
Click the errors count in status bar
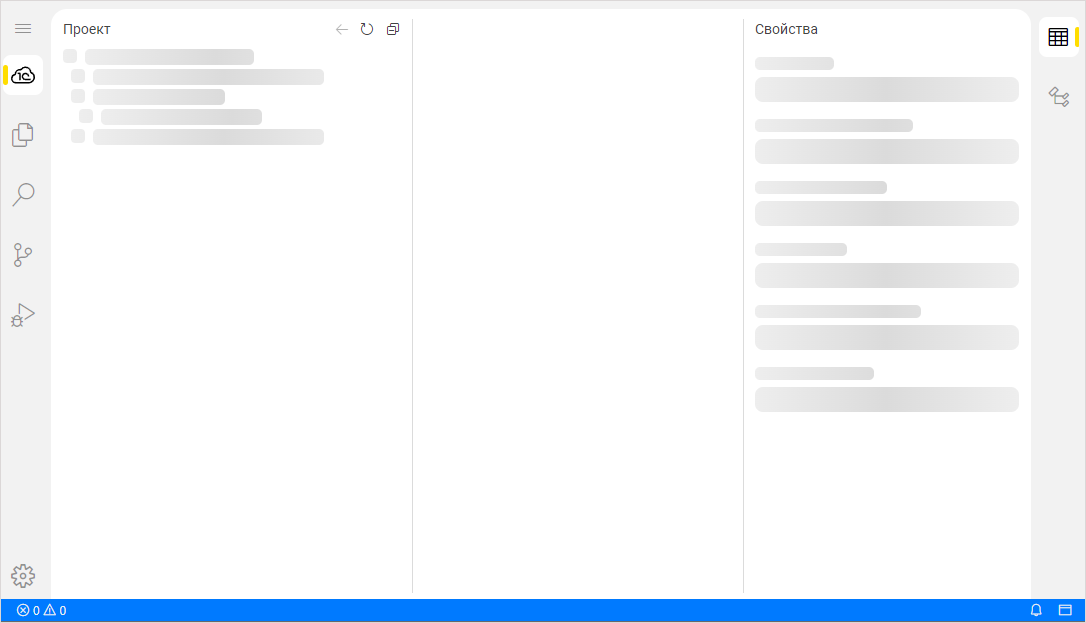tap(28, 610)
